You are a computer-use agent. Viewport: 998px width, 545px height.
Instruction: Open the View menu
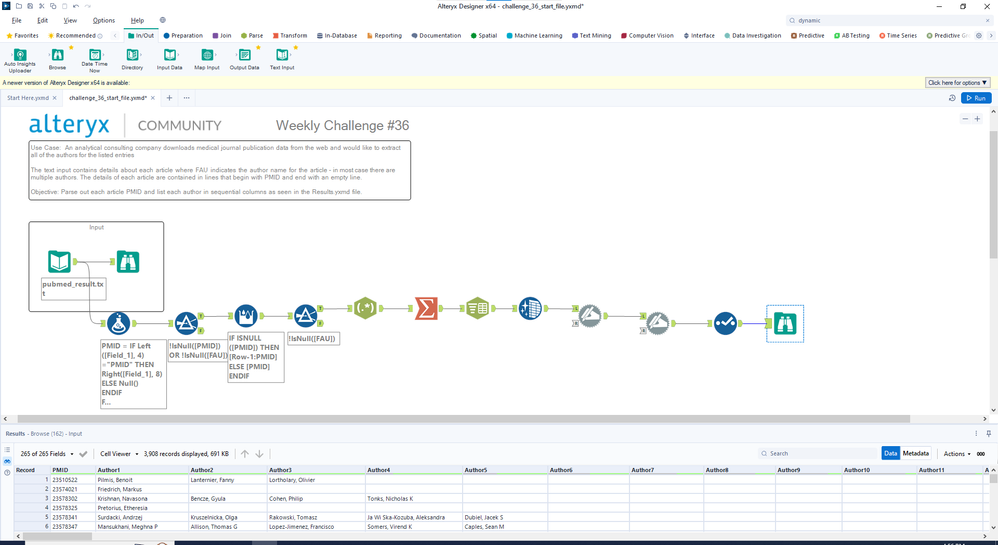[x=70, y=20]
